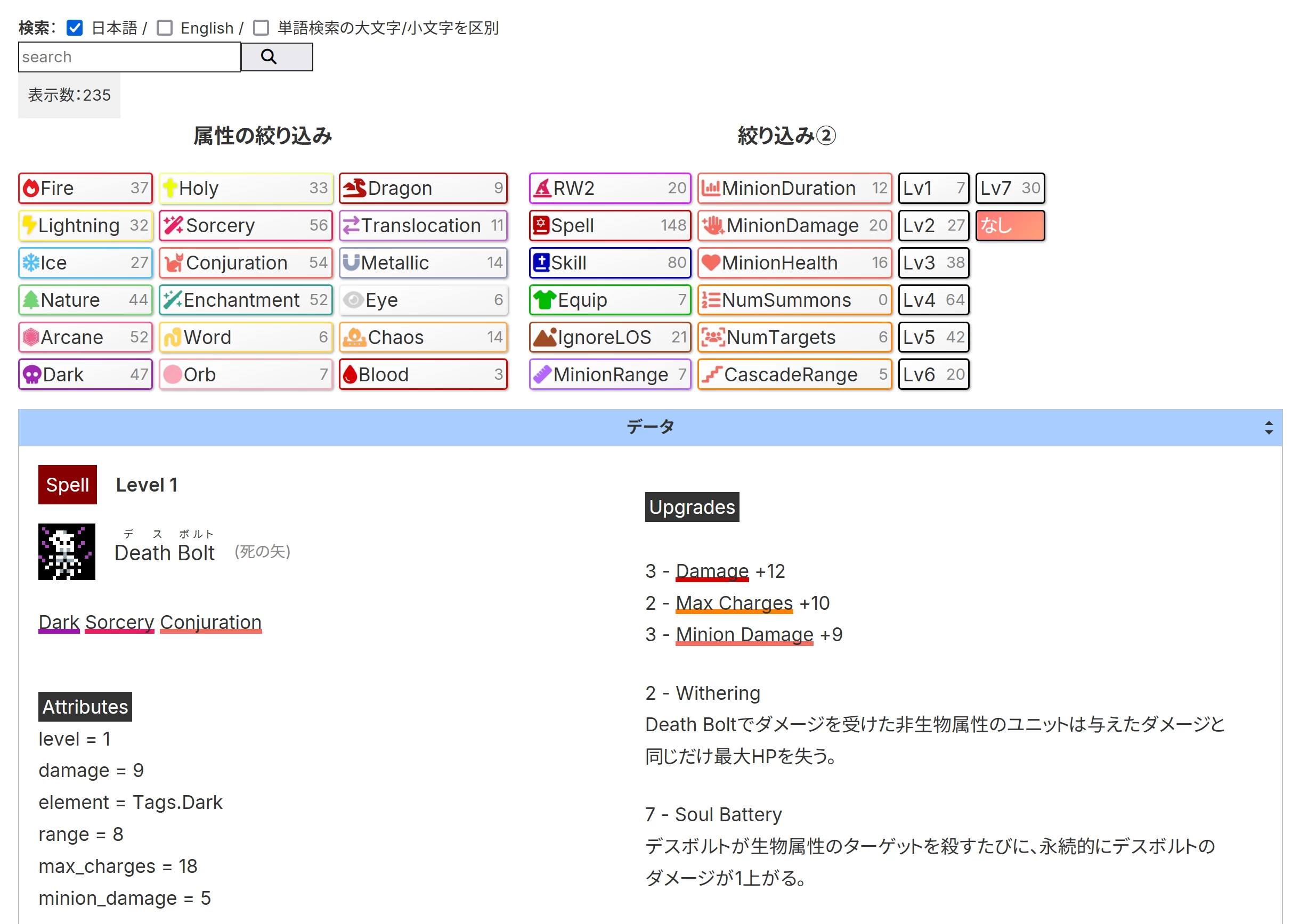
Task: Enable the case-sensitive word search checkbox
Action: [261, 28]
